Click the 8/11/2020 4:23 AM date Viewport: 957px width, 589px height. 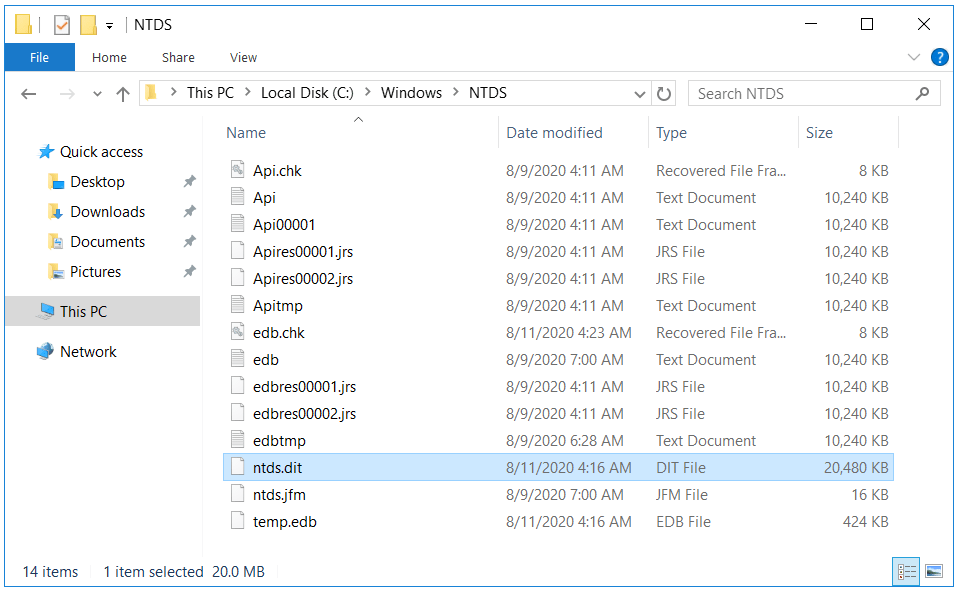tap(568, 333)
